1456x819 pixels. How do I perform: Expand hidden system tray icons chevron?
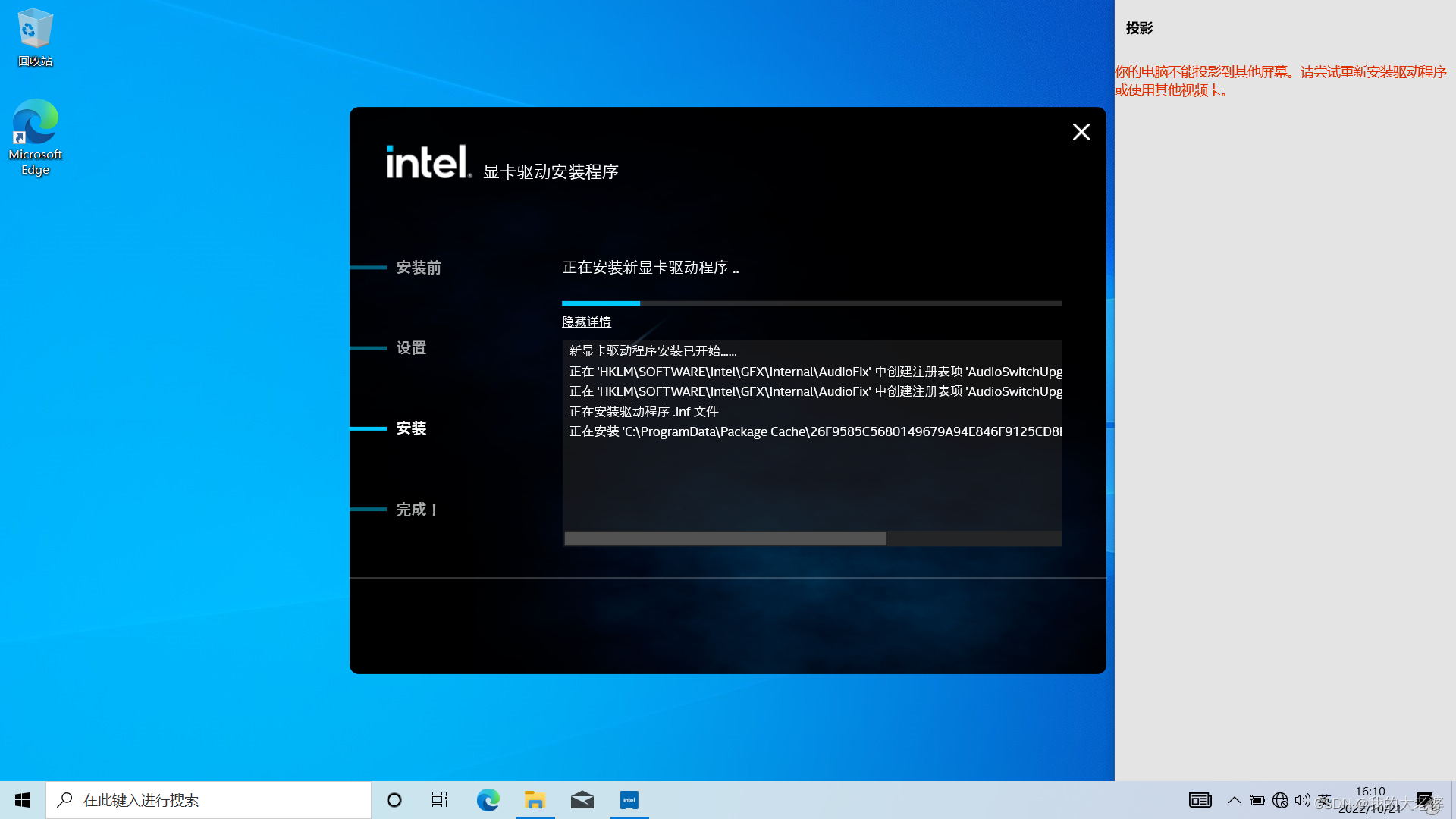tap(1234, 800)
